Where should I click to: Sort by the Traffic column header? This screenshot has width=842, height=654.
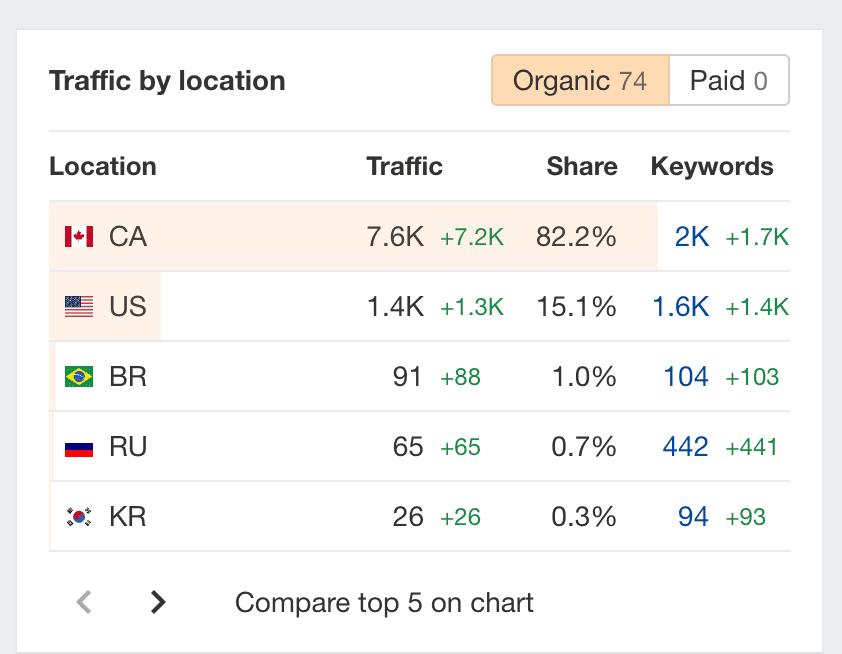(404, 166)
